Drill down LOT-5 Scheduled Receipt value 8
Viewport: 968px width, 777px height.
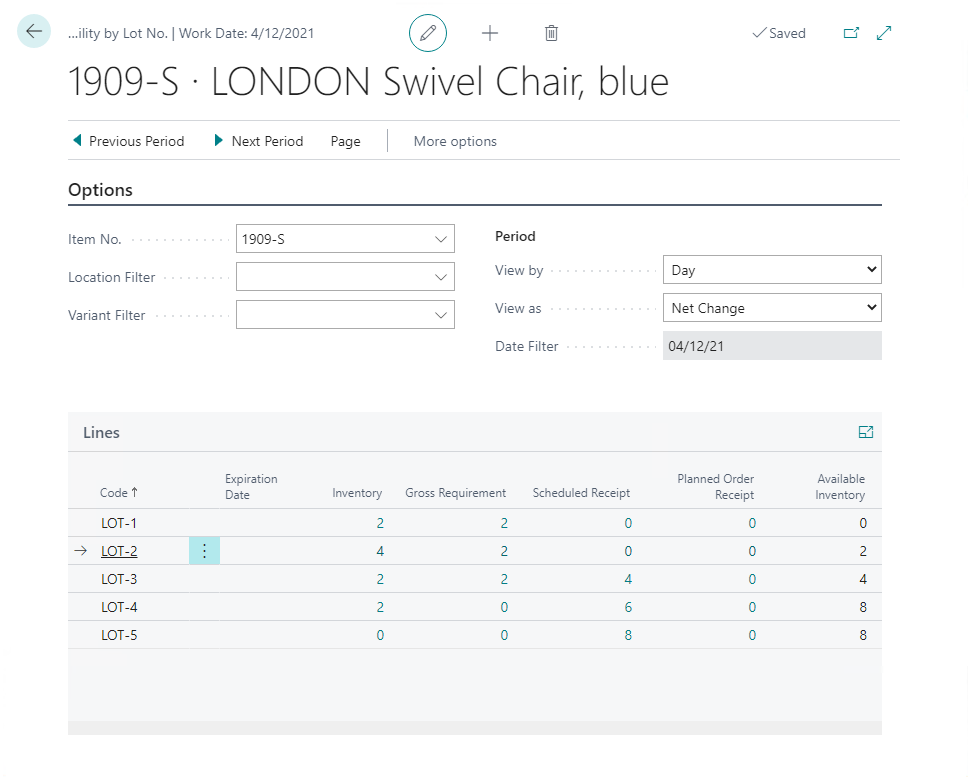coord(628,635)
